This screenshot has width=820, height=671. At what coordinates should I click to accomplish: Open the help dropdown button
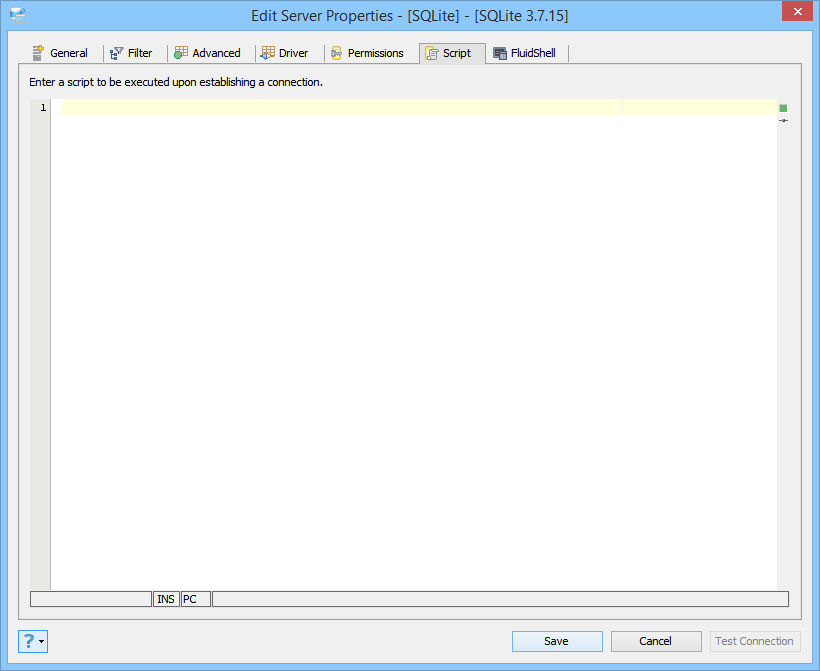[x=33, y=641]
